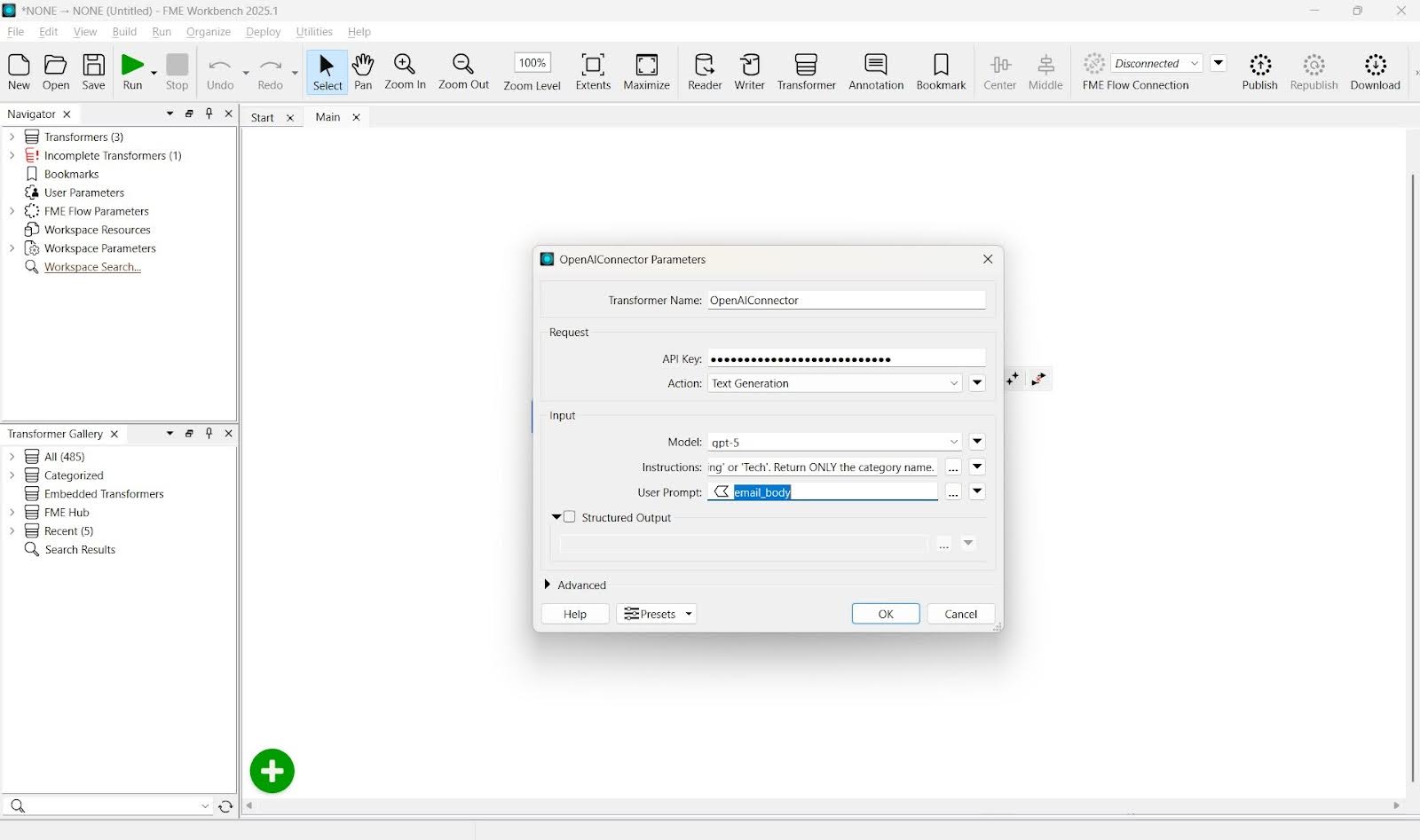Add a Reader to the workspace

click(x=704, y=71)
